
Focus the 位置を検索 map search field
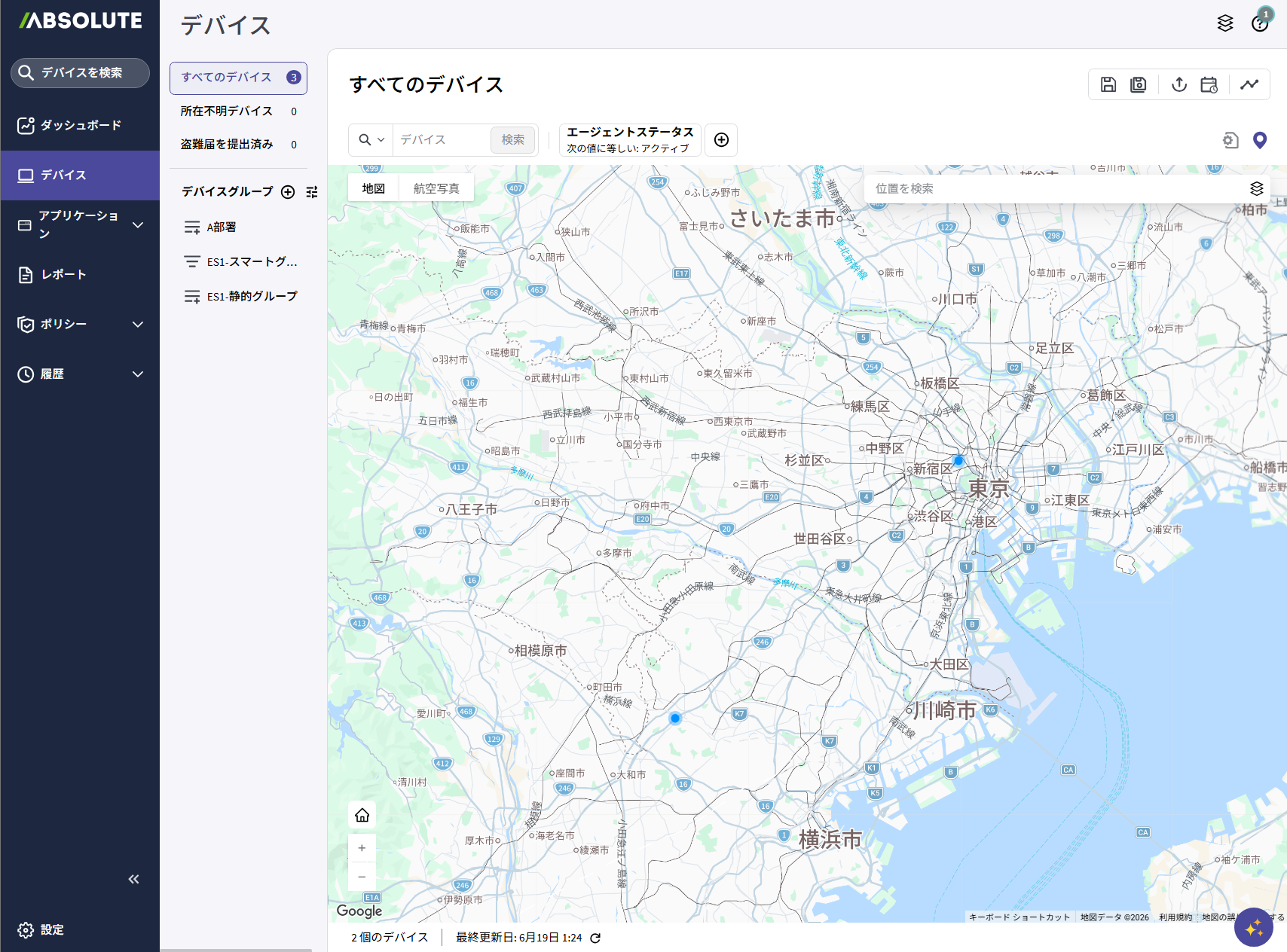click(x=1055, y=188)
